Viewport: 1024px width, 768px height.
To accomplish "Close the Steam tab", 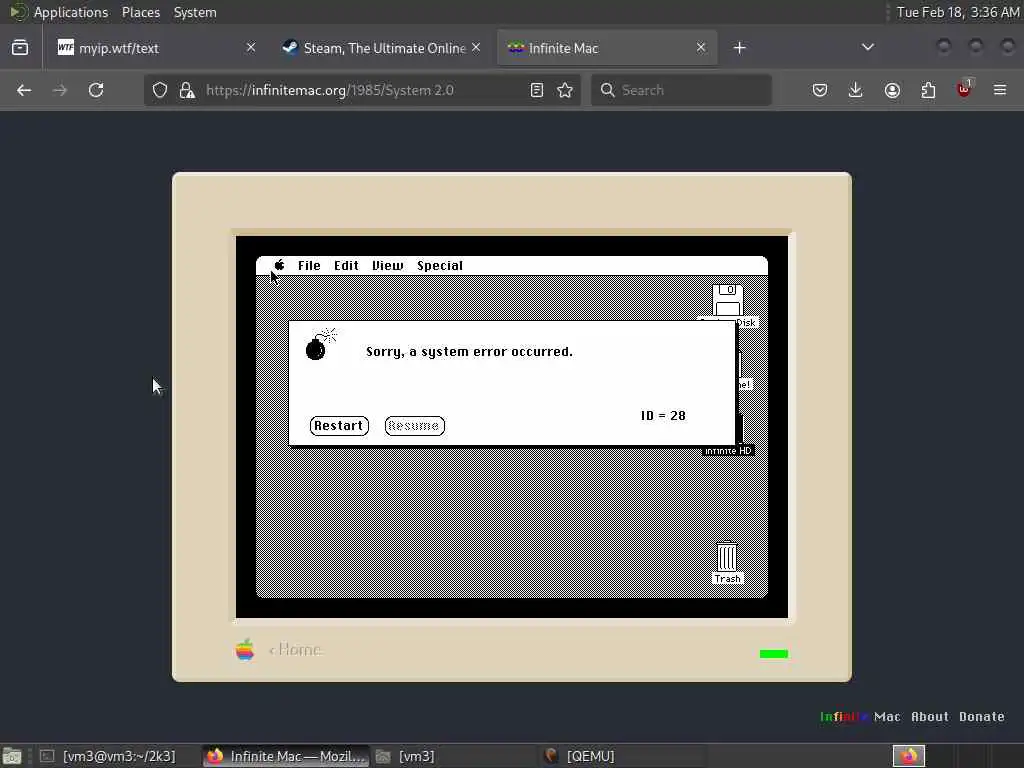I will coord(476,48).
